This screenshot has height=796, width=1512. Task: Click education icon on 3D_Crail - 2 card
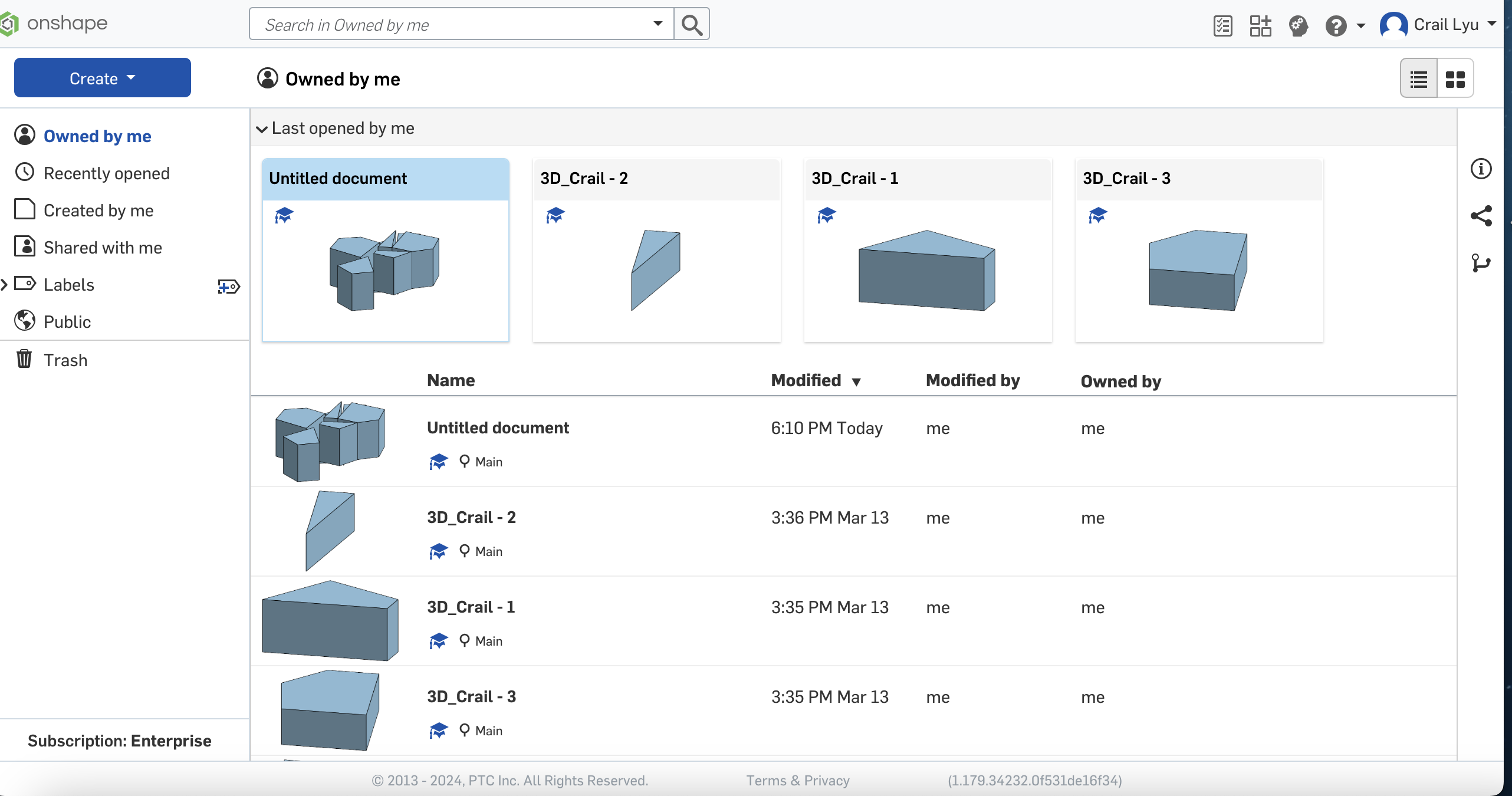coord(556,215)
